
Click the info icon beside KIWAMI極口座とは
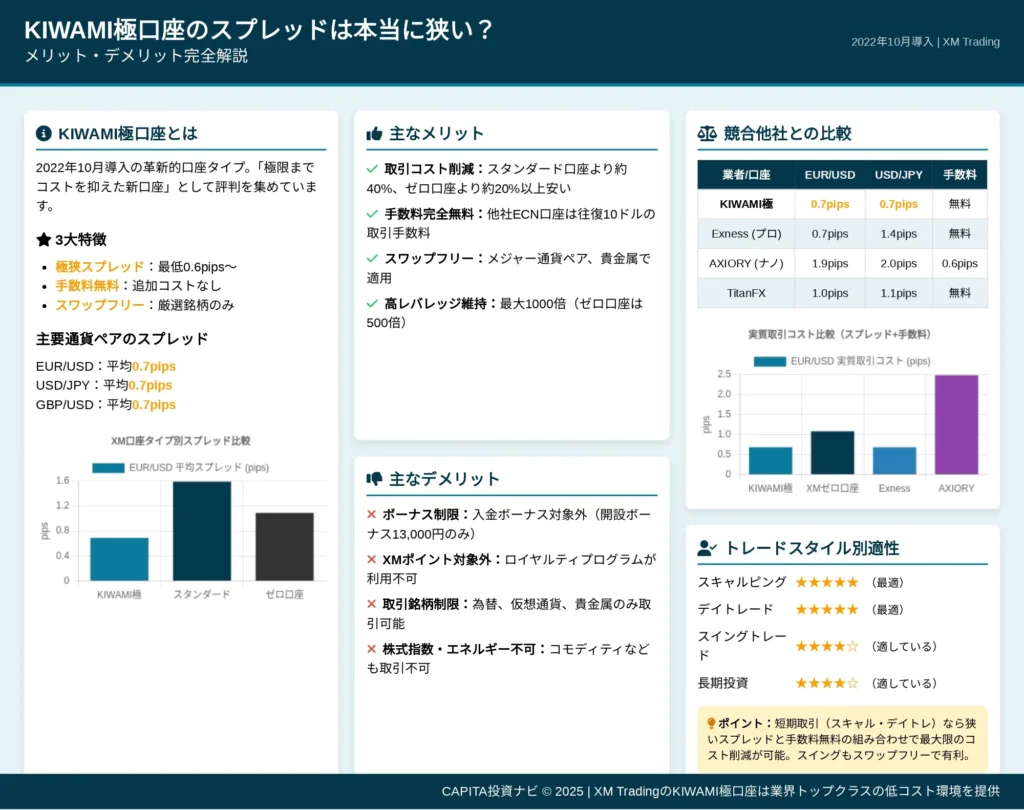coord(43,133)
